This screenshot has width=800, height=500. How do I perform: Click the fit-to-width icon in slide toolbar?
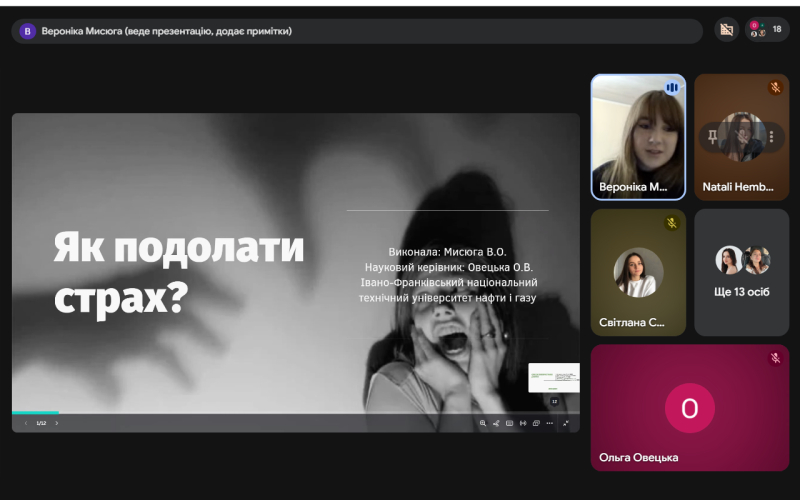pyautogui.click(x=523, y=423)
